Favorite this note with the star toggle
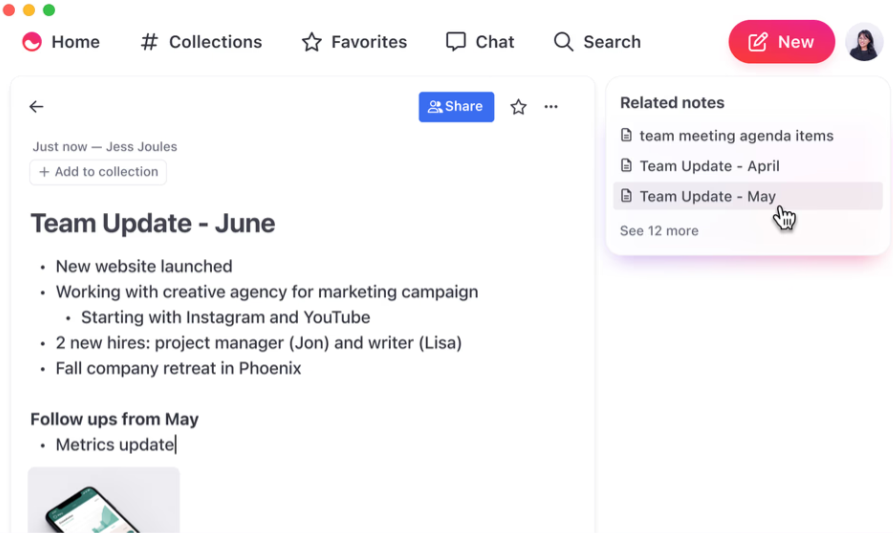 (518, 106)
